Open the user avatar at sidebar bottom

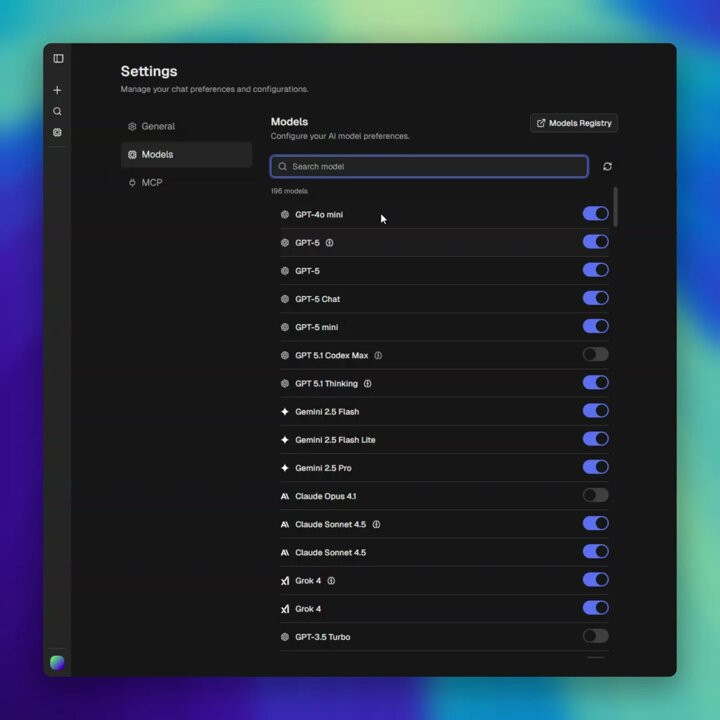pyautogui.click(x=57, y=663)
